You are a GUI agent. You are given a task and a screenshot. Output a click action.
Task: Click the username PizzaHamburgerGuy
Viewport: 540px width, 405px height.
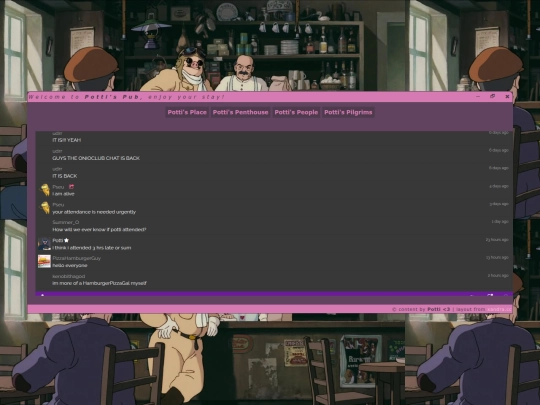point(77,258)
